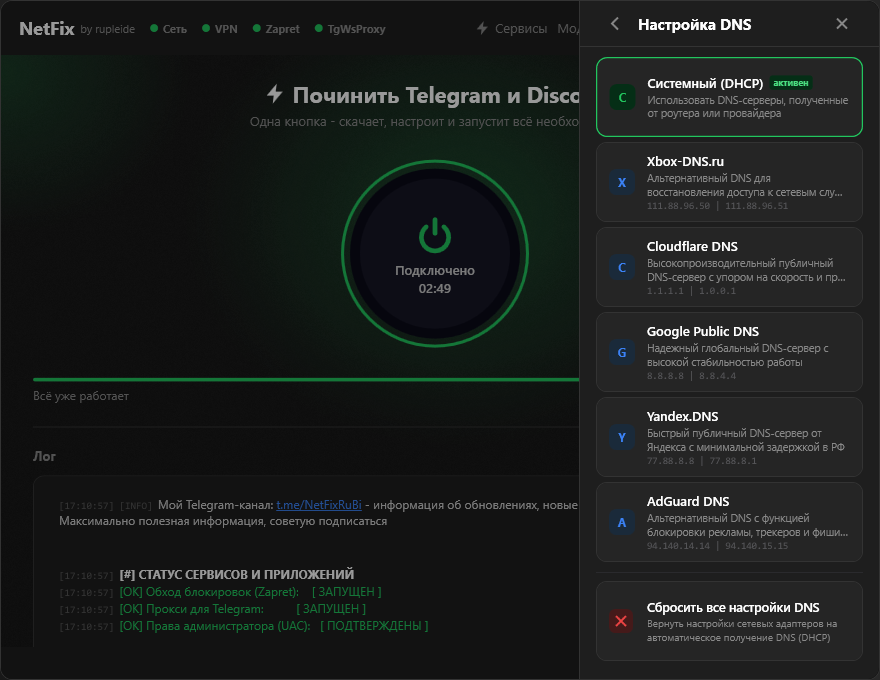Screen dimensions: 880x680
Task: Click log line Права администратора (UAC)
Action: [244, 626]
